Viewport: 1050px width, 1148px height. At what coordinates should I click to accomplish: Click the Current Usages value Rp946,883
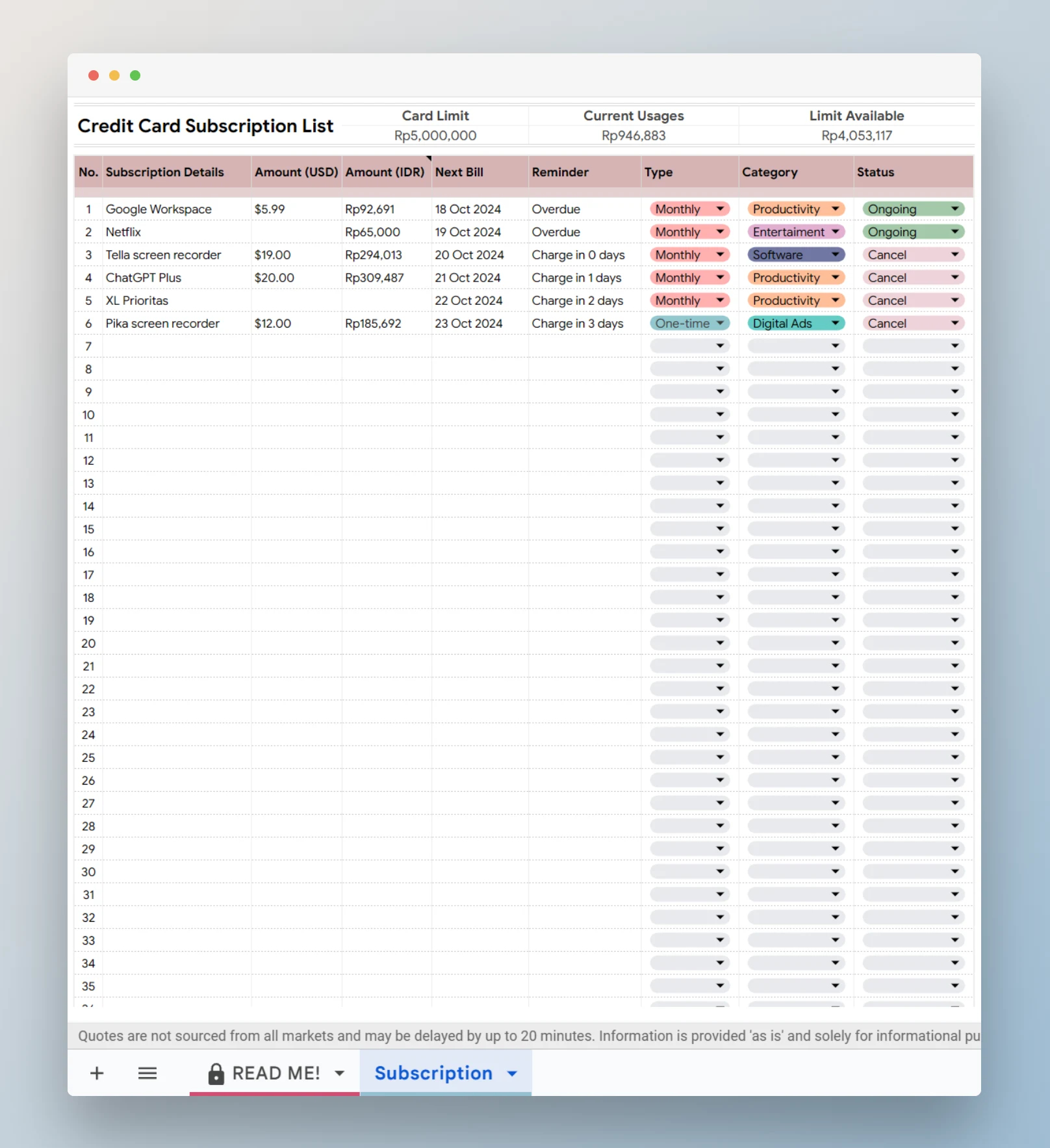click(634, 135)
